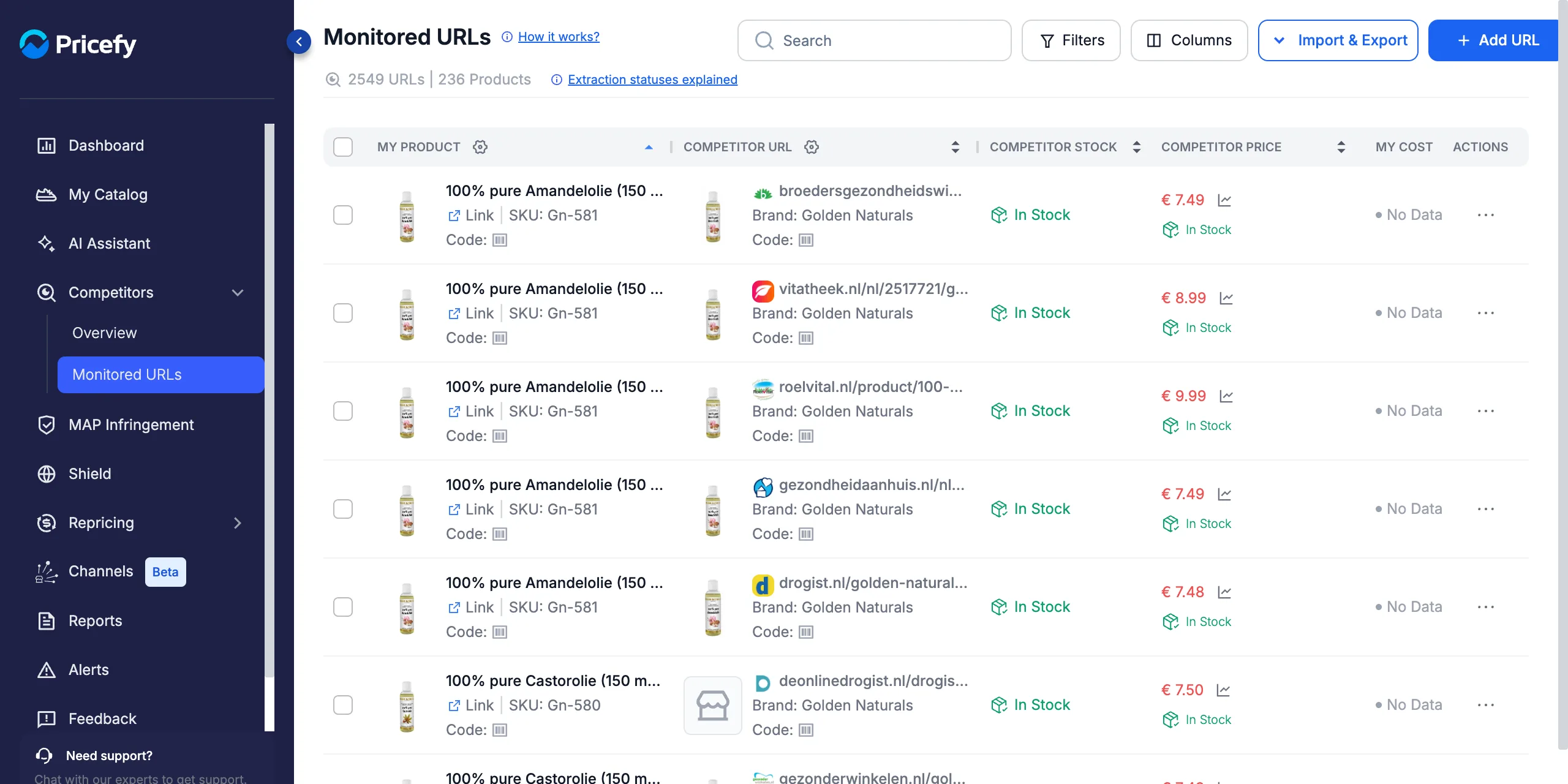
Task: Open actions menu for vitatheek.nl row
Action: click(1486, 313)
